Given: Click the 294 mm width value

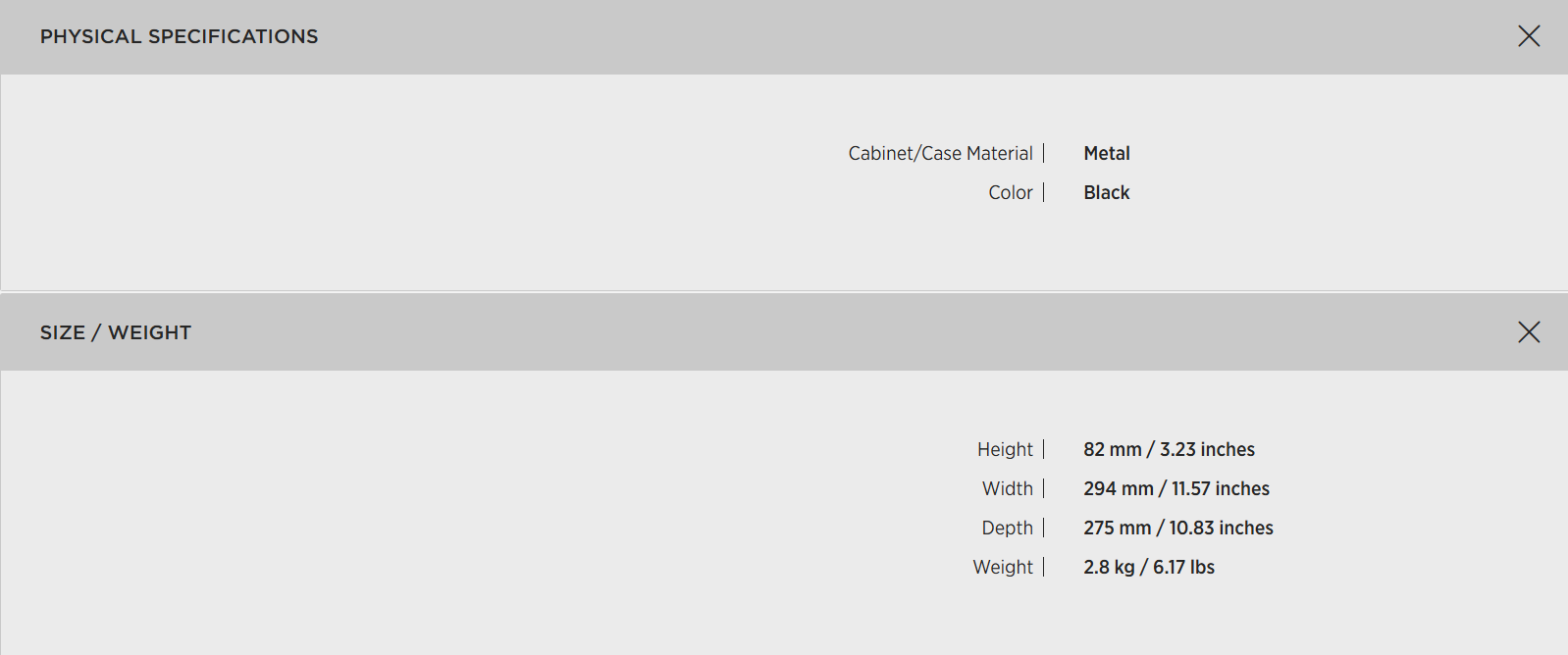Looking at the screenshot, I should pos(1119,489).
